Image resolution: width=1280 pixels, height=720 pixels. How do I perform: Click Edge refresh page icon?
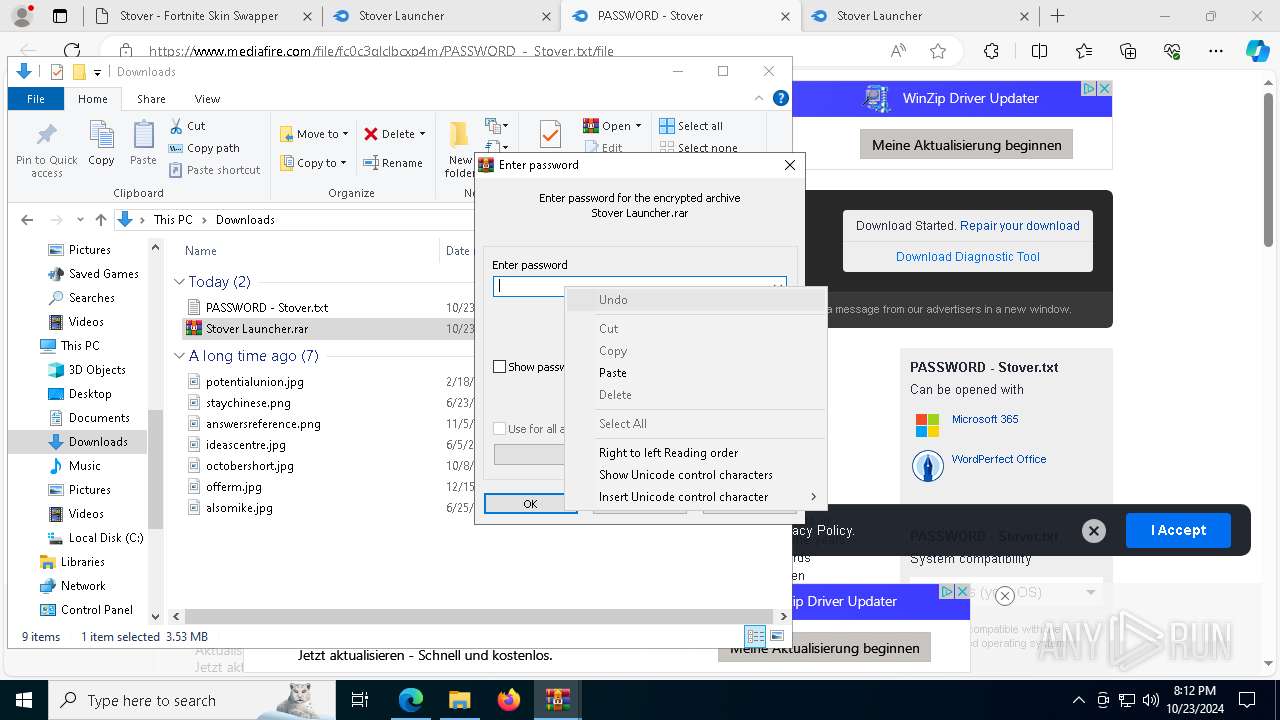tap(72, 51)
